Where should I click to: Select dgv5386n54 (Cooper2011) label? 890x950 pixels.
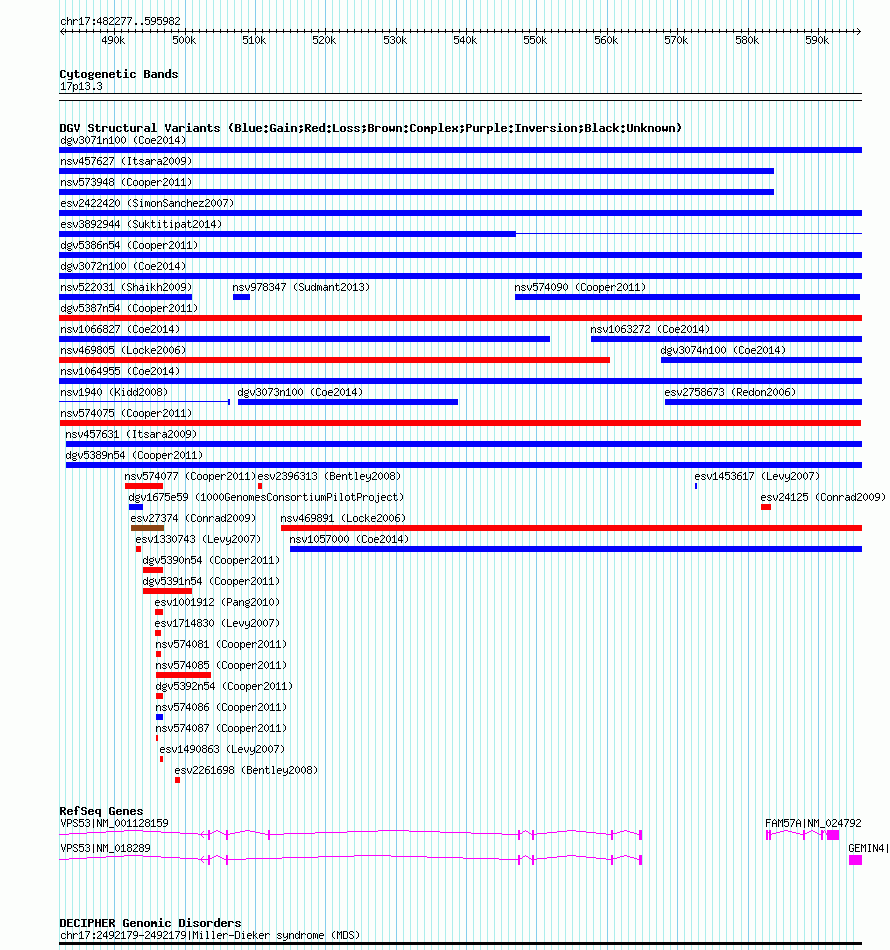click(x=129, y=245)
